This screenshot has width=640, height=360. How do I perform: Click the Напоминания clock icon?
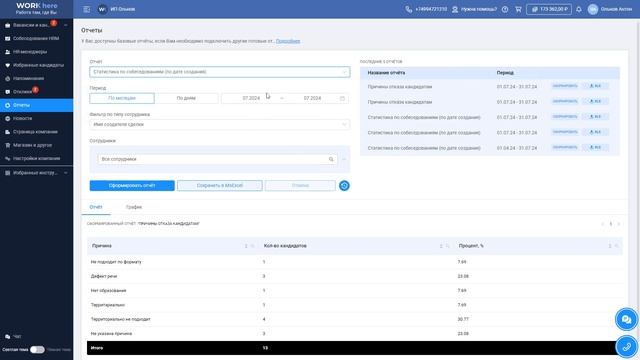tap(7, 78)
